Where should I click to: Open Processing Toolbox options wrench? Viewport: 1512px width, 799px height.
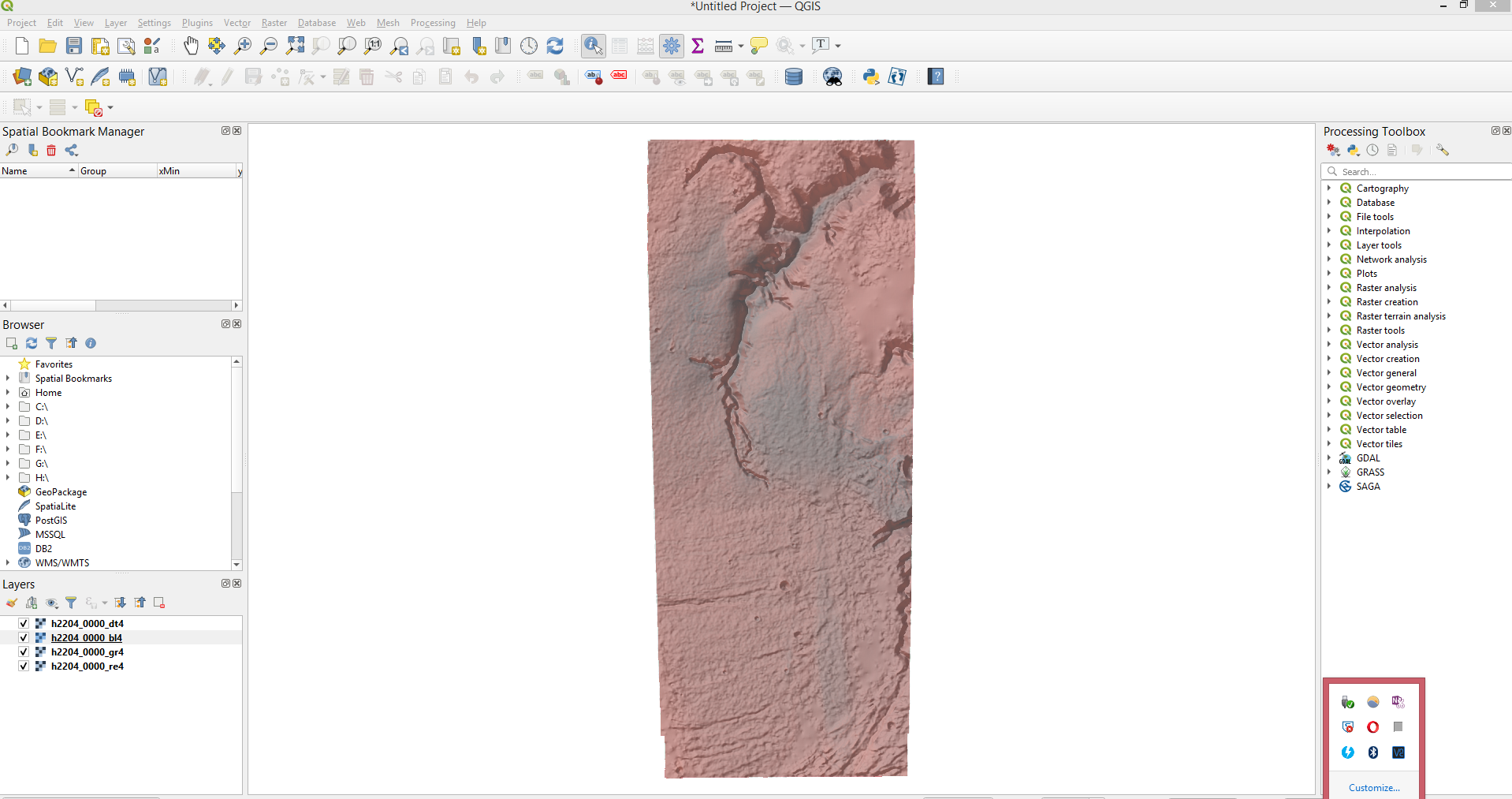pos(1443,150)
